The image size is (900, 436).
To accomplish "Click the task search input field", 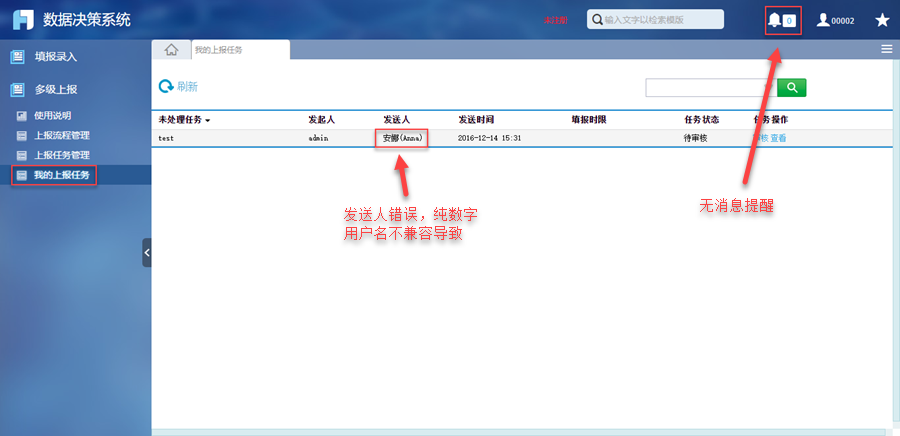I will click(711, 87).
